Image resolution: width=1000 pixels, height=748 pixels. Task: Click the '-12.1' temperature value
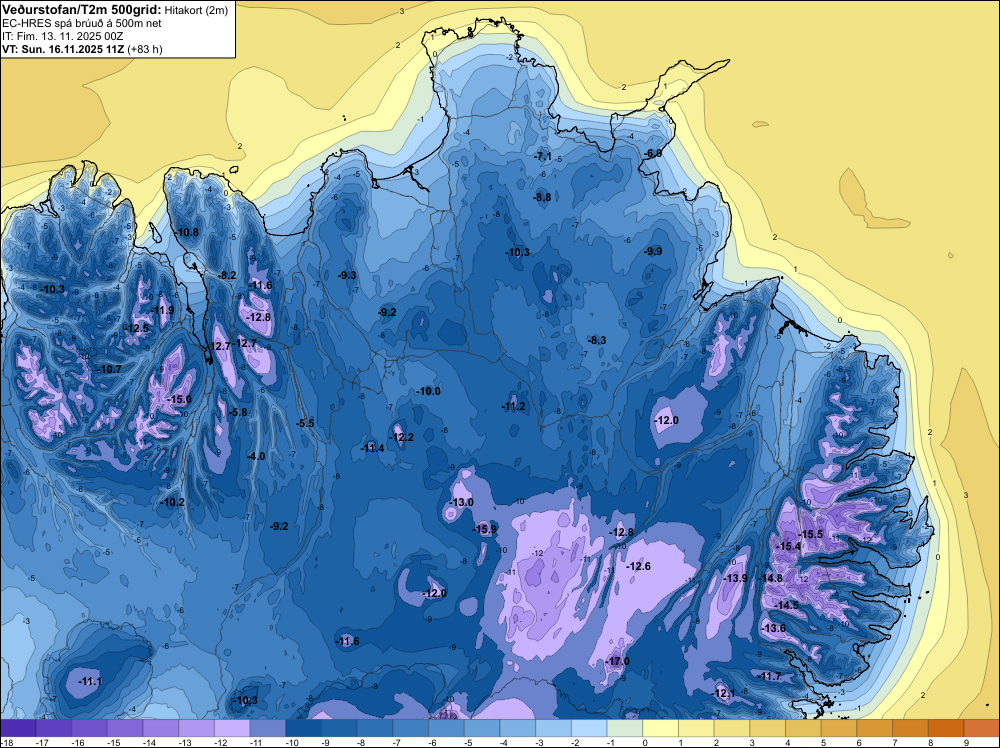click(723, 693)
